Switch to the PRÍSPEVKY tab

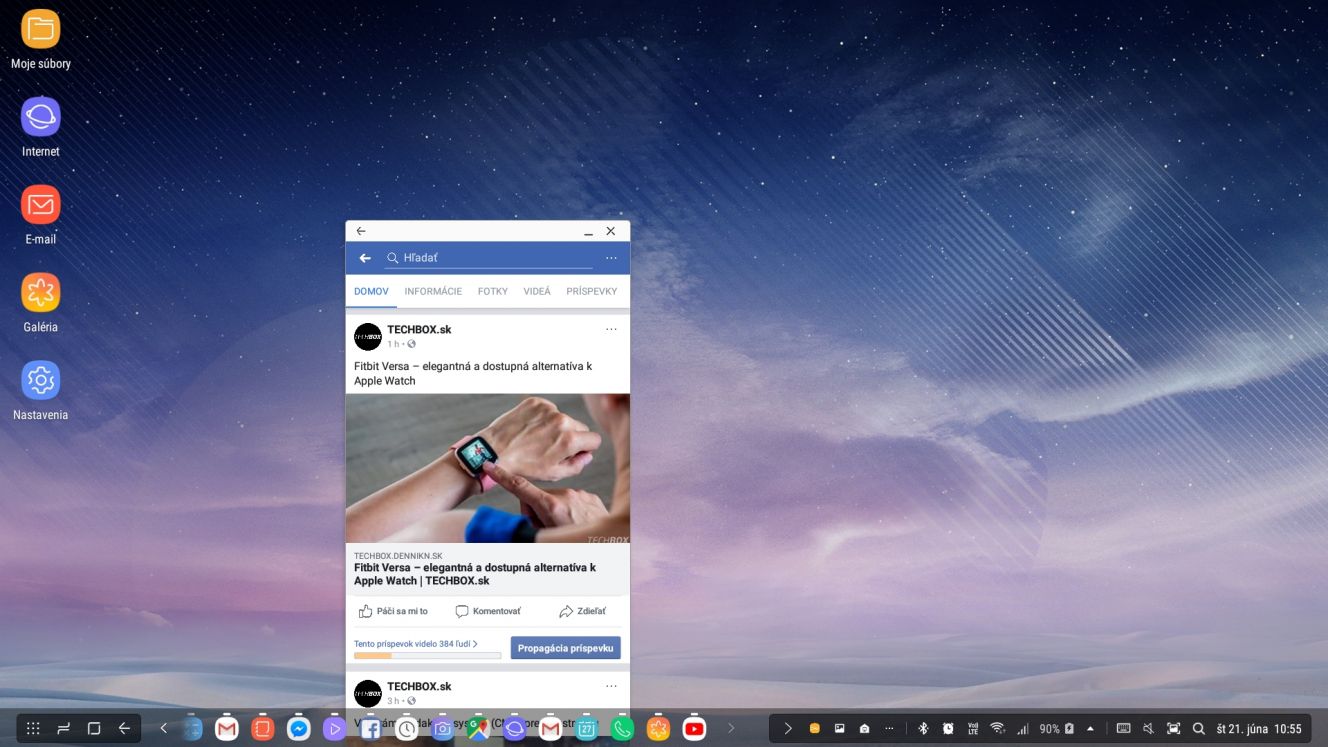click(x=592, y=292)
